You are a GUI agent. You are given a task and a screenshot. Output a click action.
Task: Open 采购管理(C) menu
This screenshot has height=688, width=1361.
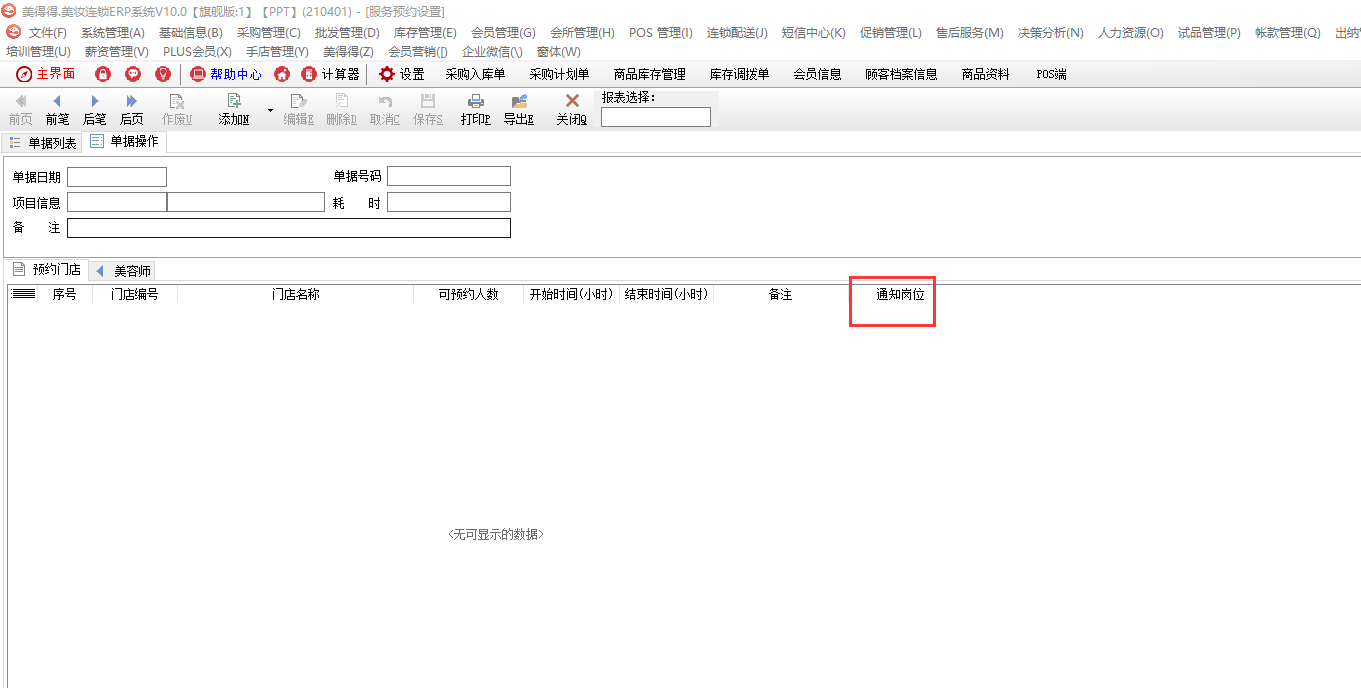pos(269,33)
